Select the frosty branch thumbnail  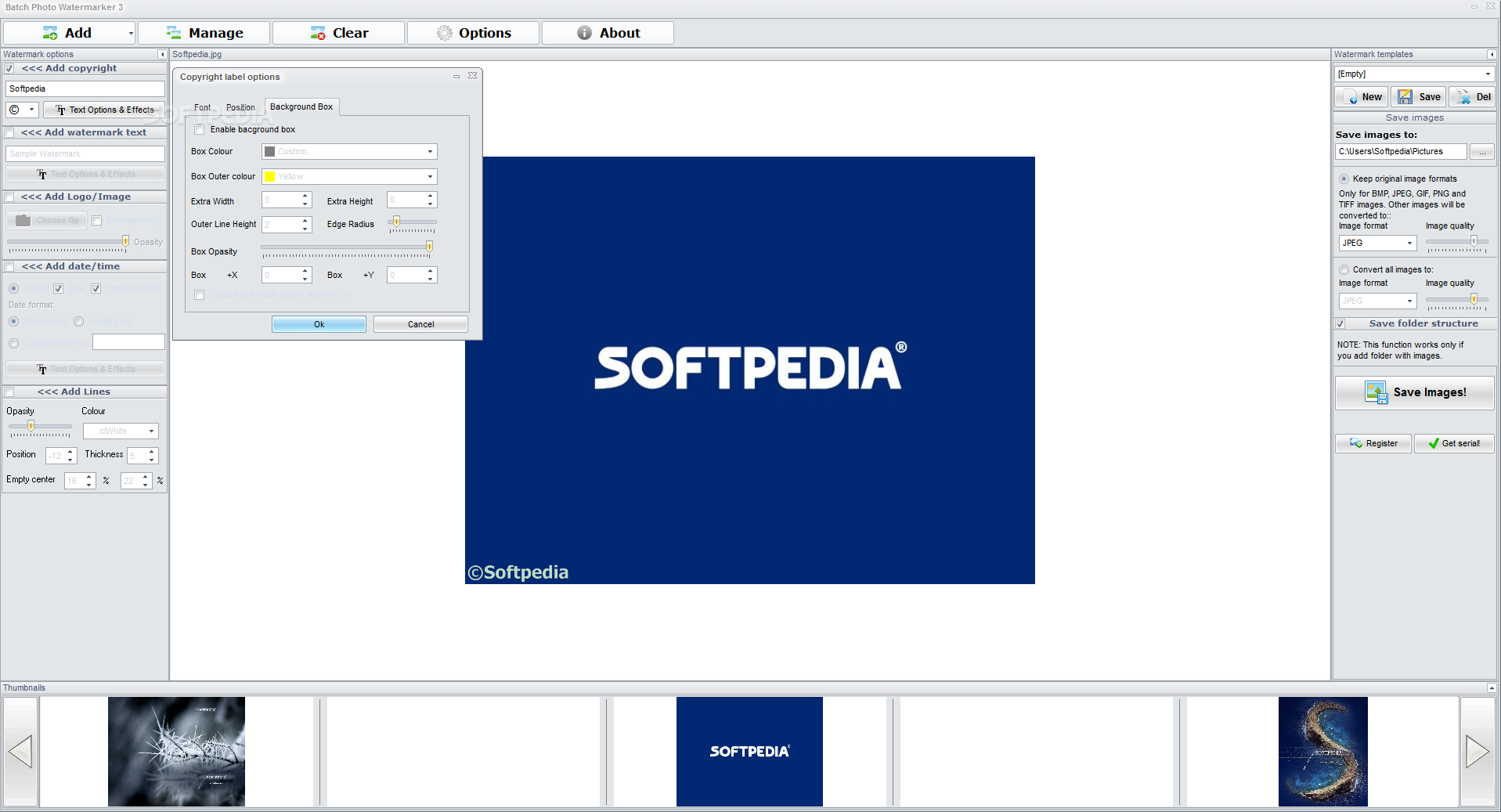[176, 752]
